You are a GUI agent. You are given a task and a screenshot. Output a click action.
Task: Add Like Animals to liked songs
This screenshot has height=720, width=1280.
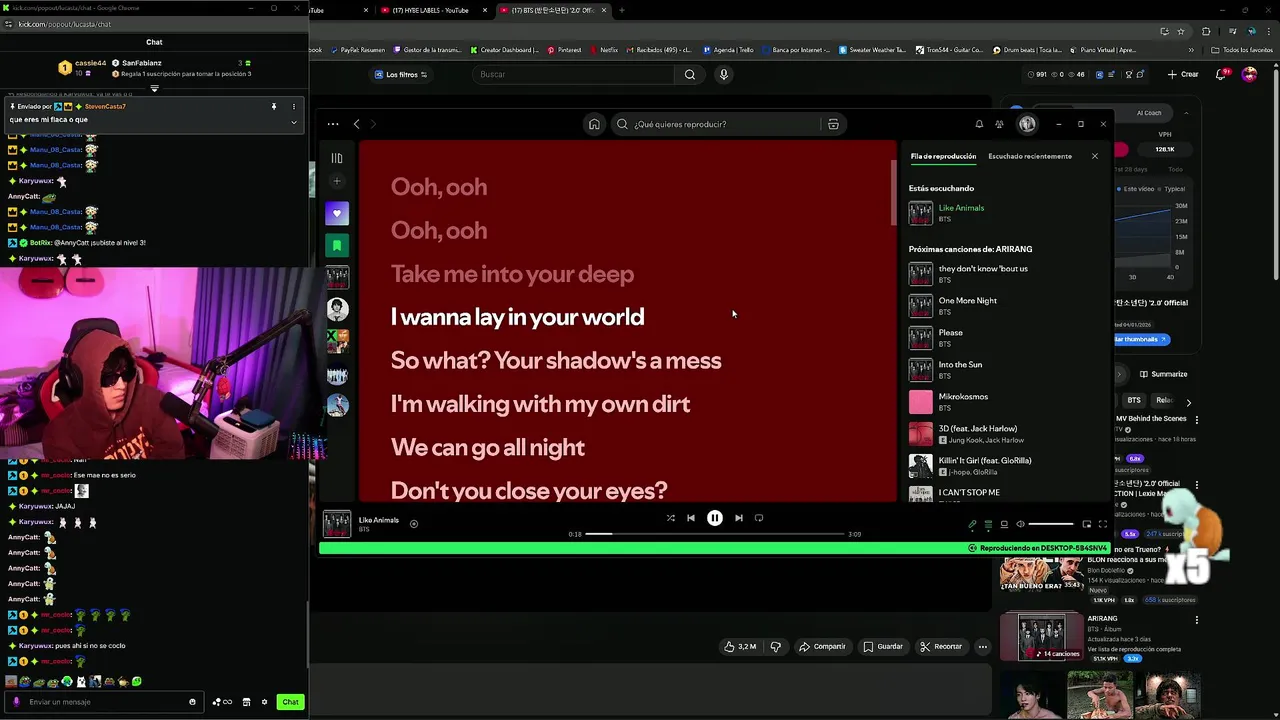tap(413, 523)
